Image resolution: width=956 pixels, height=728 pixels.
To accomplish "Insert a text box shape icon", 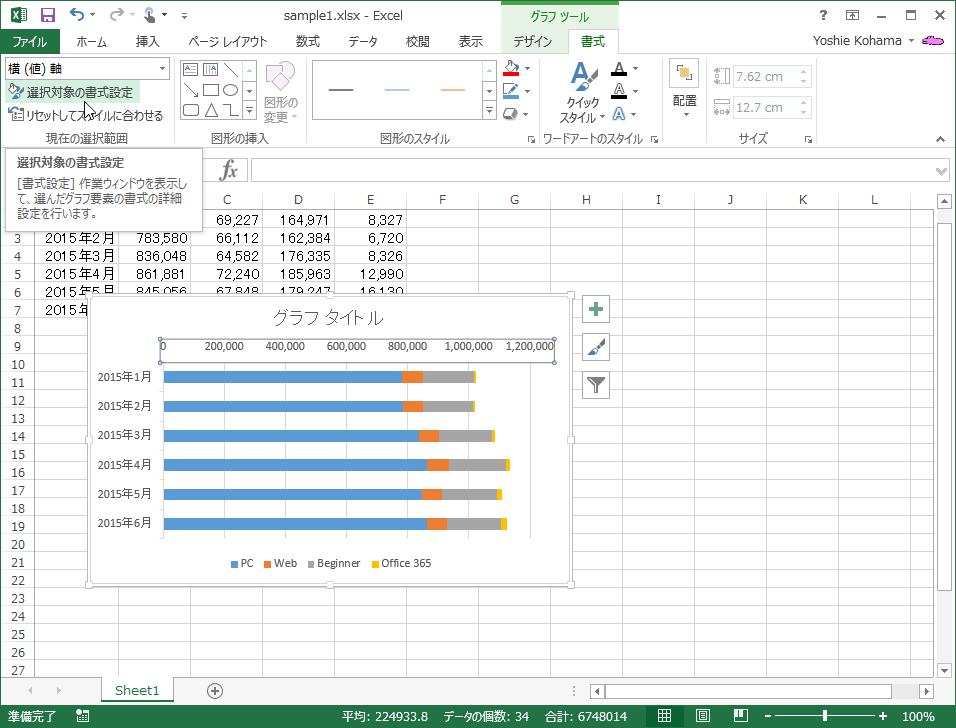I will pyautogui.click(x=191, y=70).
